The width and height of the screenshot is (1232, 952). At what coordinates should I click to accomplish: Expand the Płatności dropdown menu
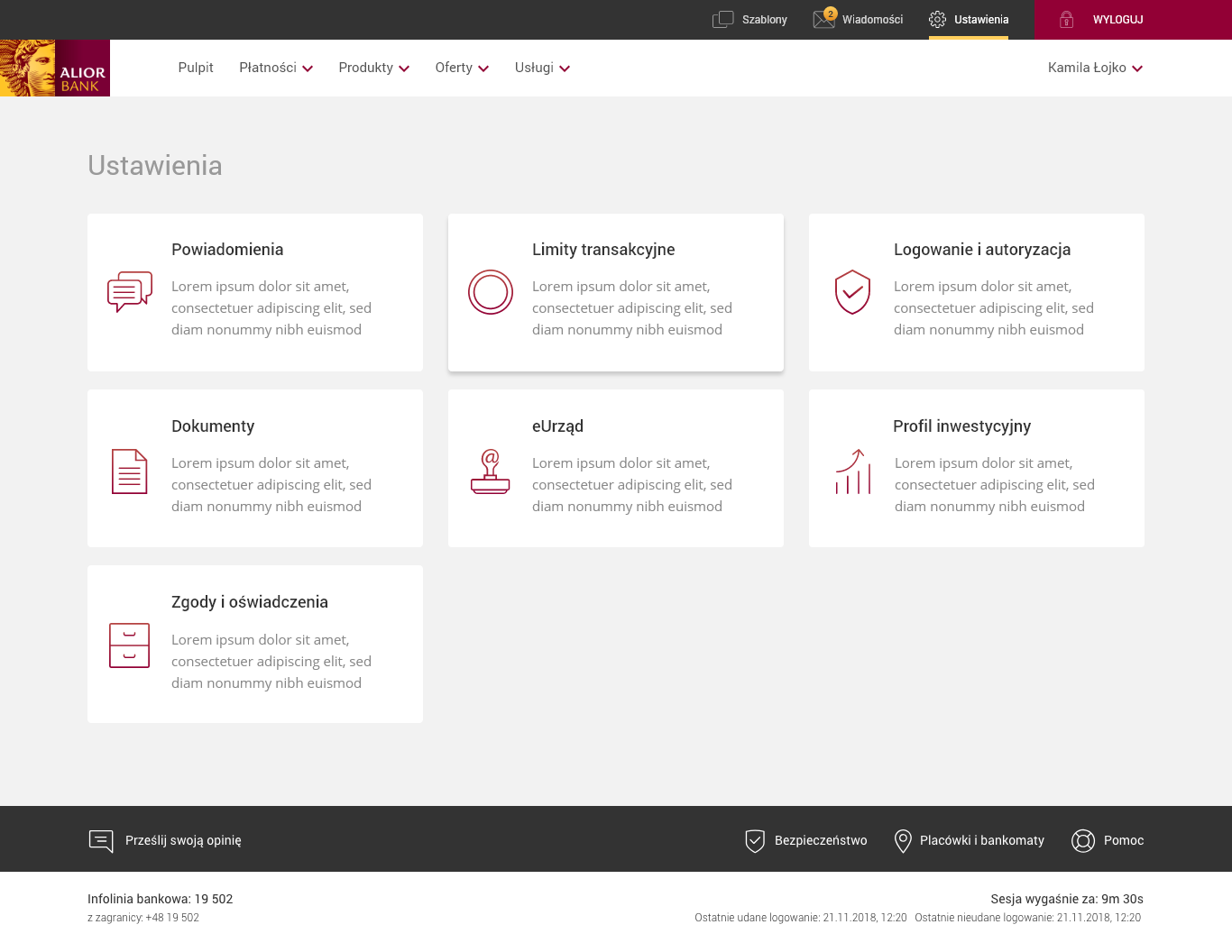[x=276, y=68]
